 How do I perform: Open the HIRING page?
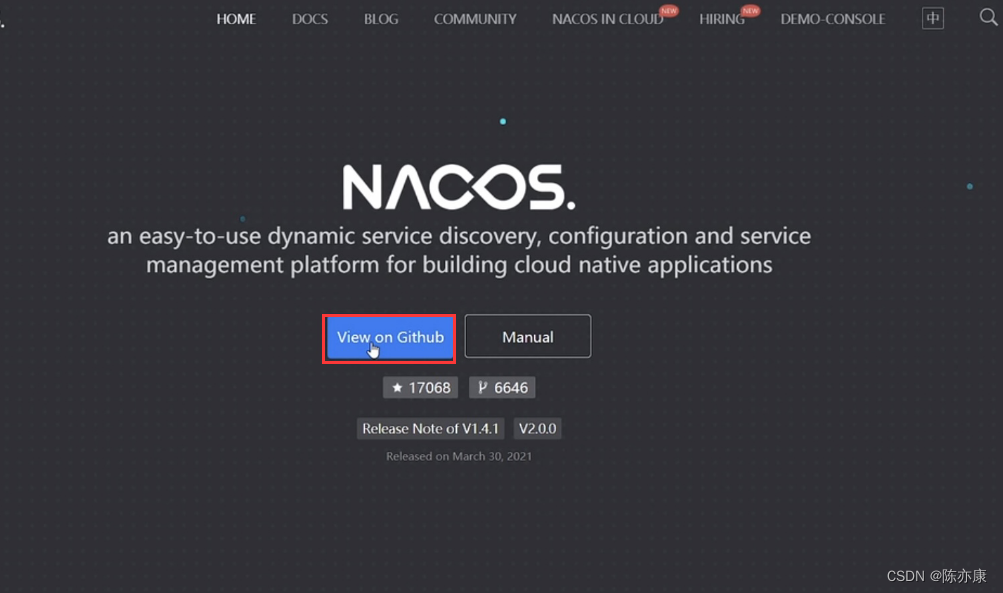(x=722, y=19)
